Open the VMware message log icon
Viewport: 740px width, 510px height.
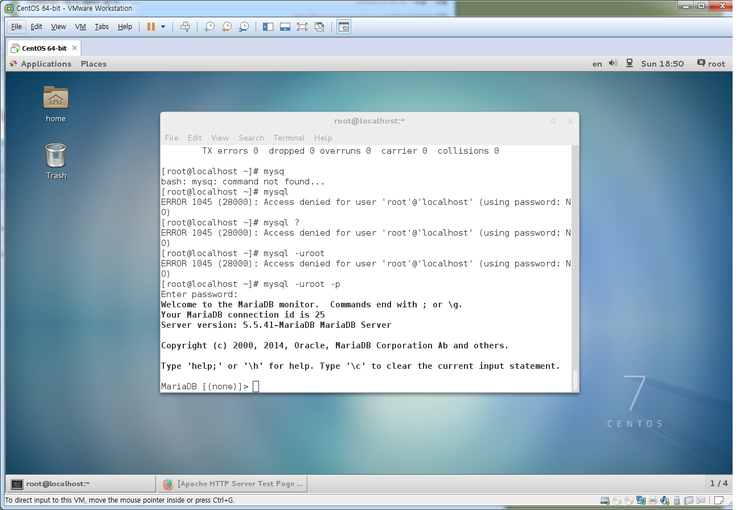[719, 500]
